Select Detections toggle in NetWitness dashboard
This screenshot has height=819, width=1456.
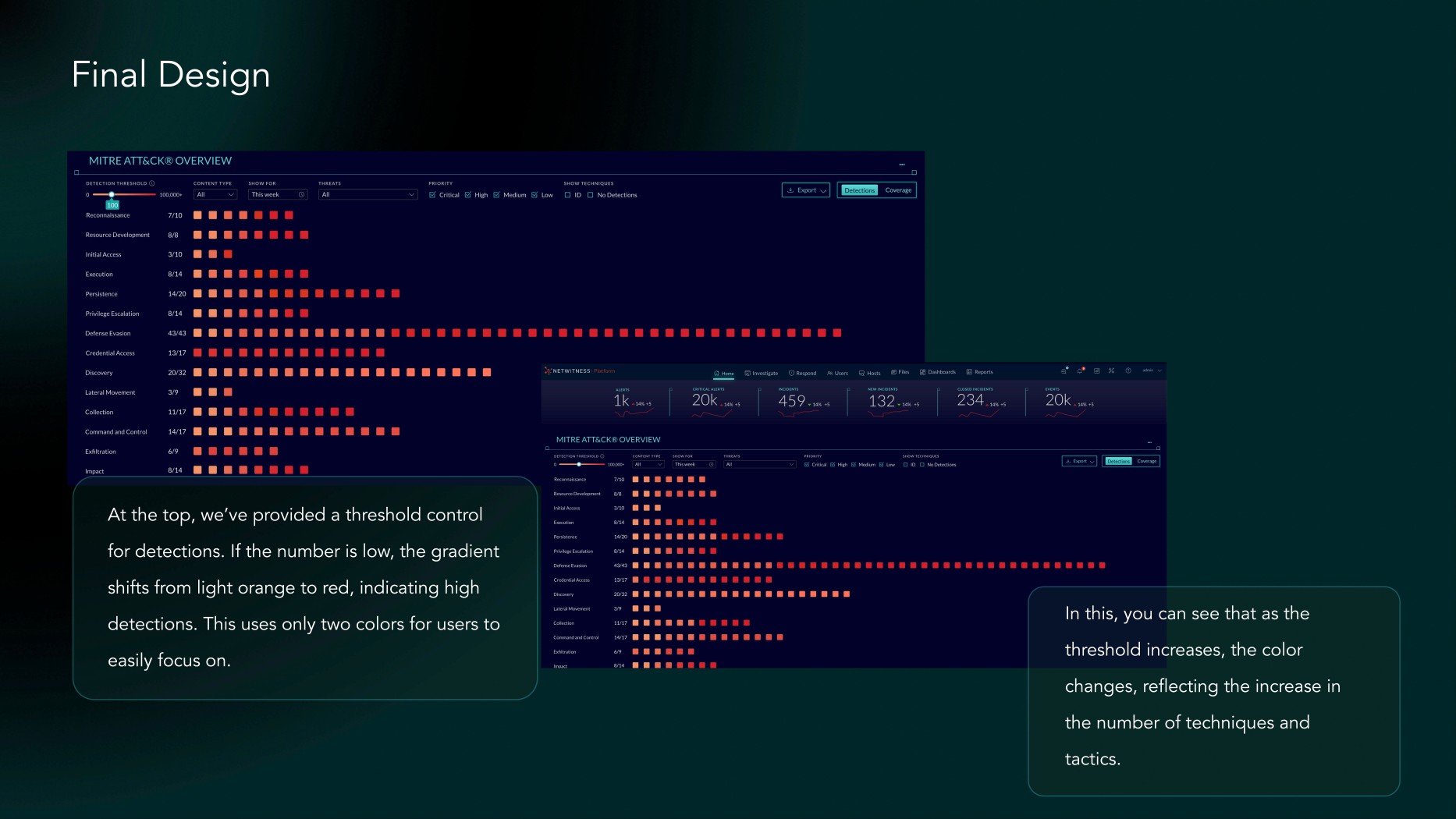[x=1118, y=461]
